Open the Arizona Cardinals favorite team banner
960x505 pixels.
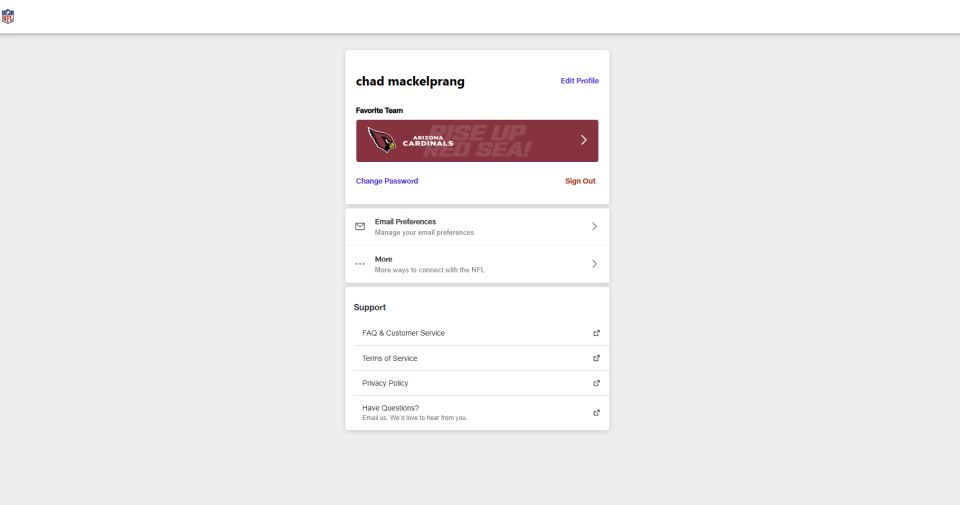pos(477,141)
